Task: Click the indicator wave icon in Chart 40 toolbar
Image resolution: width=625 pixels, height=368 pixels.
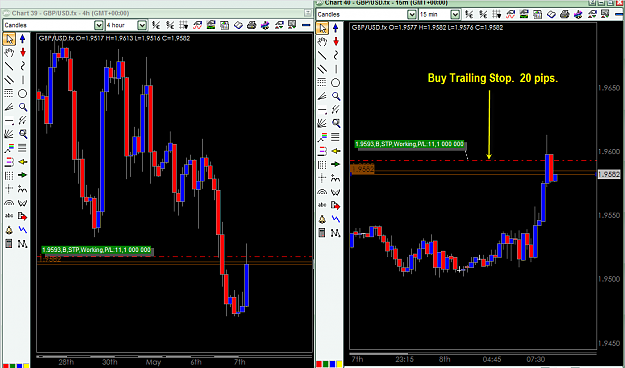Action: (510, 14)
